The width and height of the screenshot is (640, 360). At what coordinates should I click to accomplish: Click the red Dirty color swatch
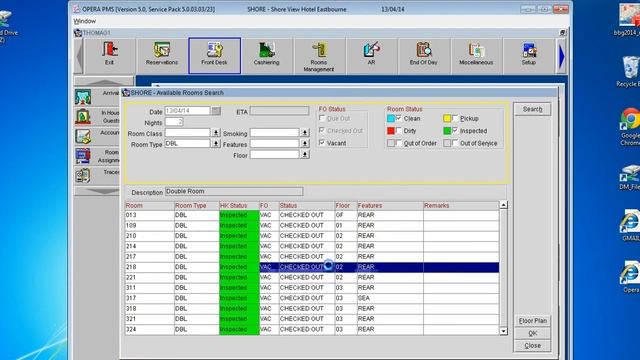coord(391,131)
